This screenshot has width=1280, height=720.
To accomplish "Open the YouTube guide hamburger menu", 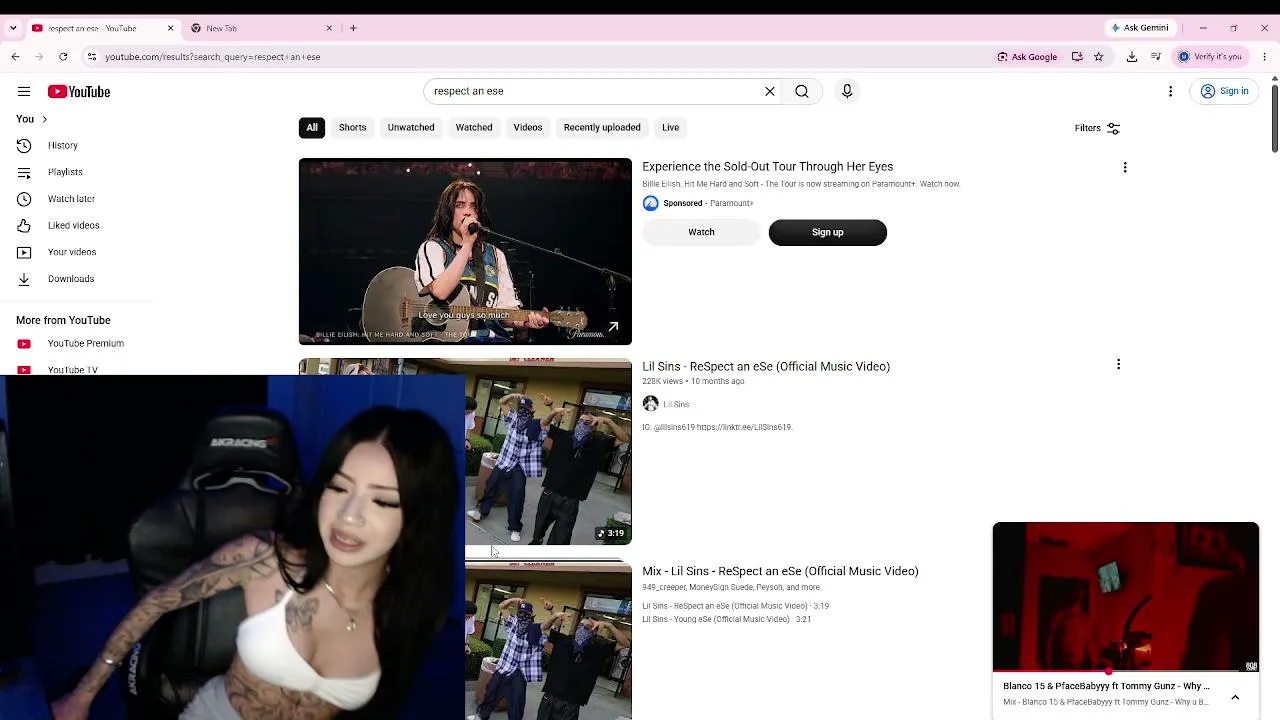I will (x=24, y=92).
